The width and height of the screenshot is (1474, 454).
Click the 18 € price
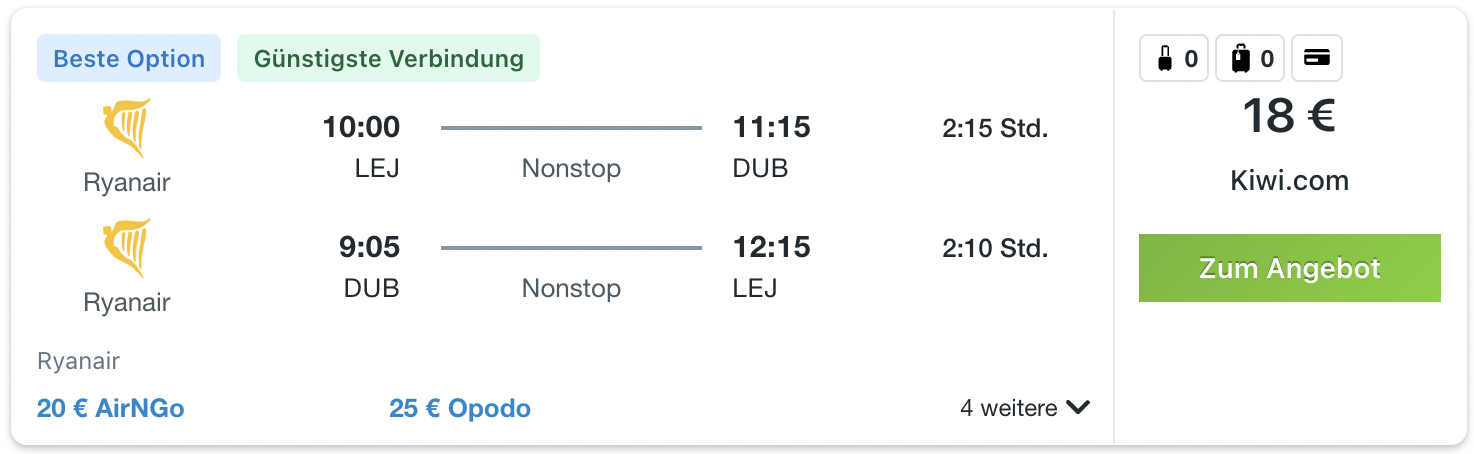[x=1289, y=116]
